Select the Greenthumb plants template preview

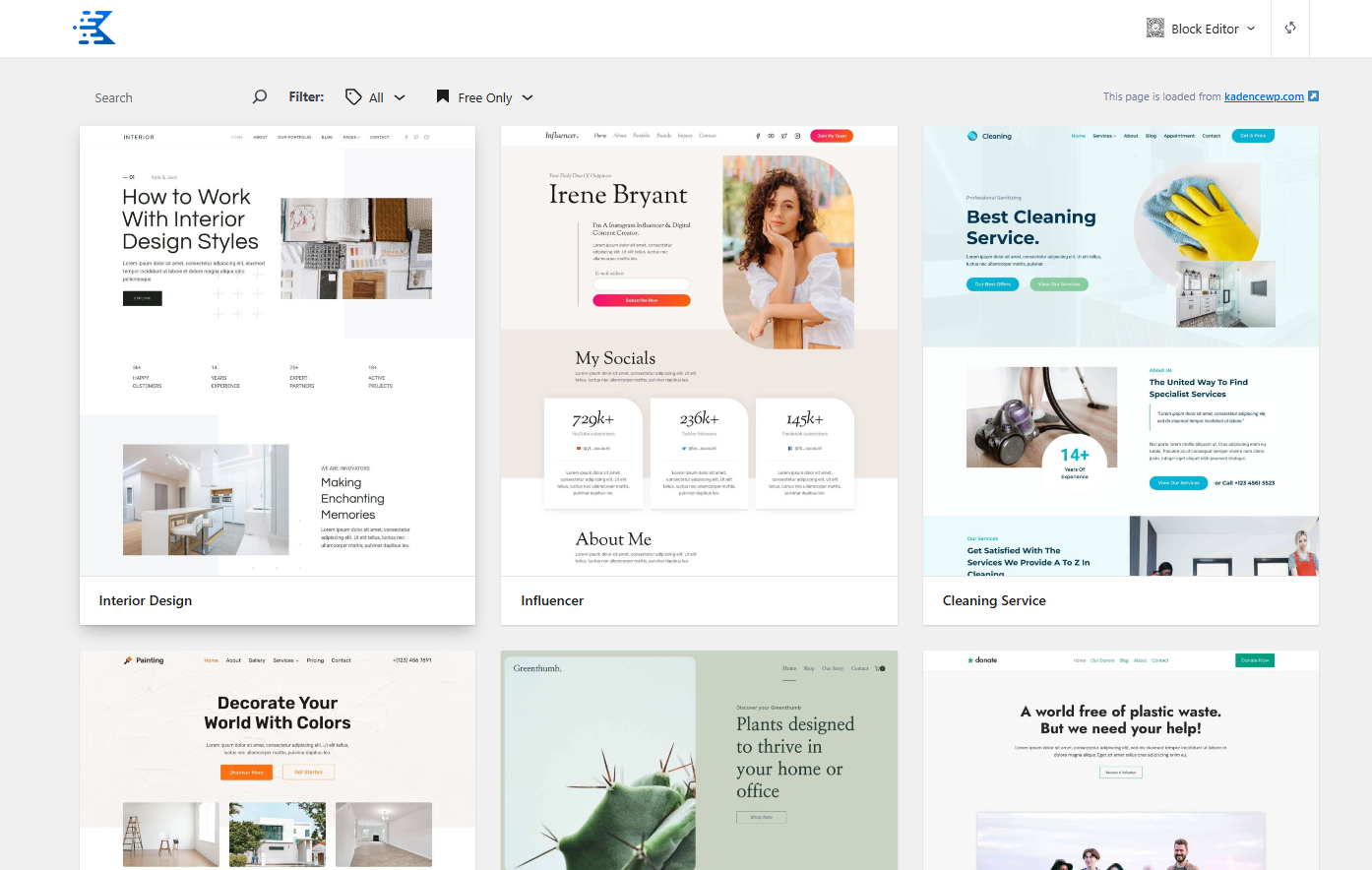pos(699,760)
